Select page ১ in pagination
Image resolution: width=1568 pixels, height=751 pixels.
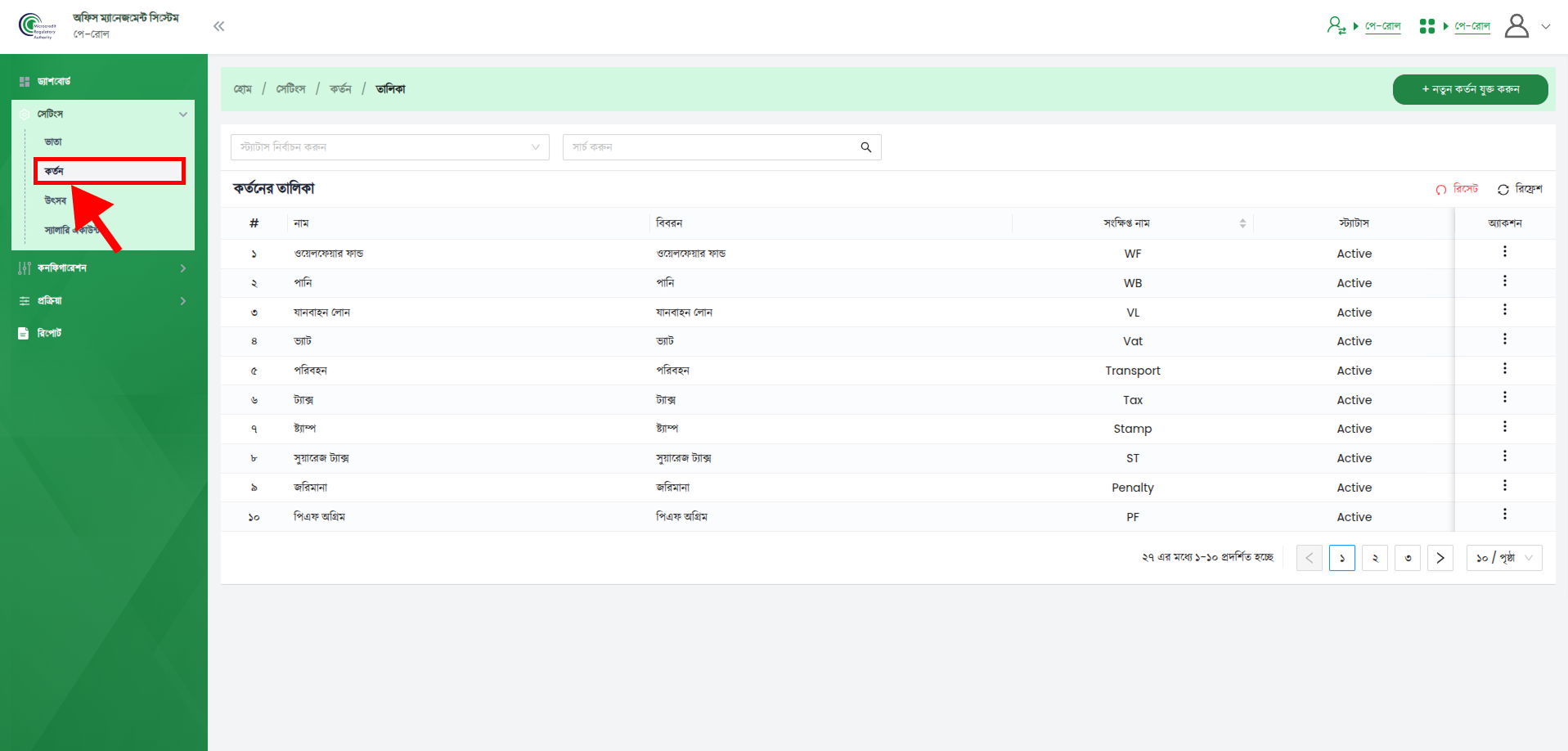(1342, 558)
